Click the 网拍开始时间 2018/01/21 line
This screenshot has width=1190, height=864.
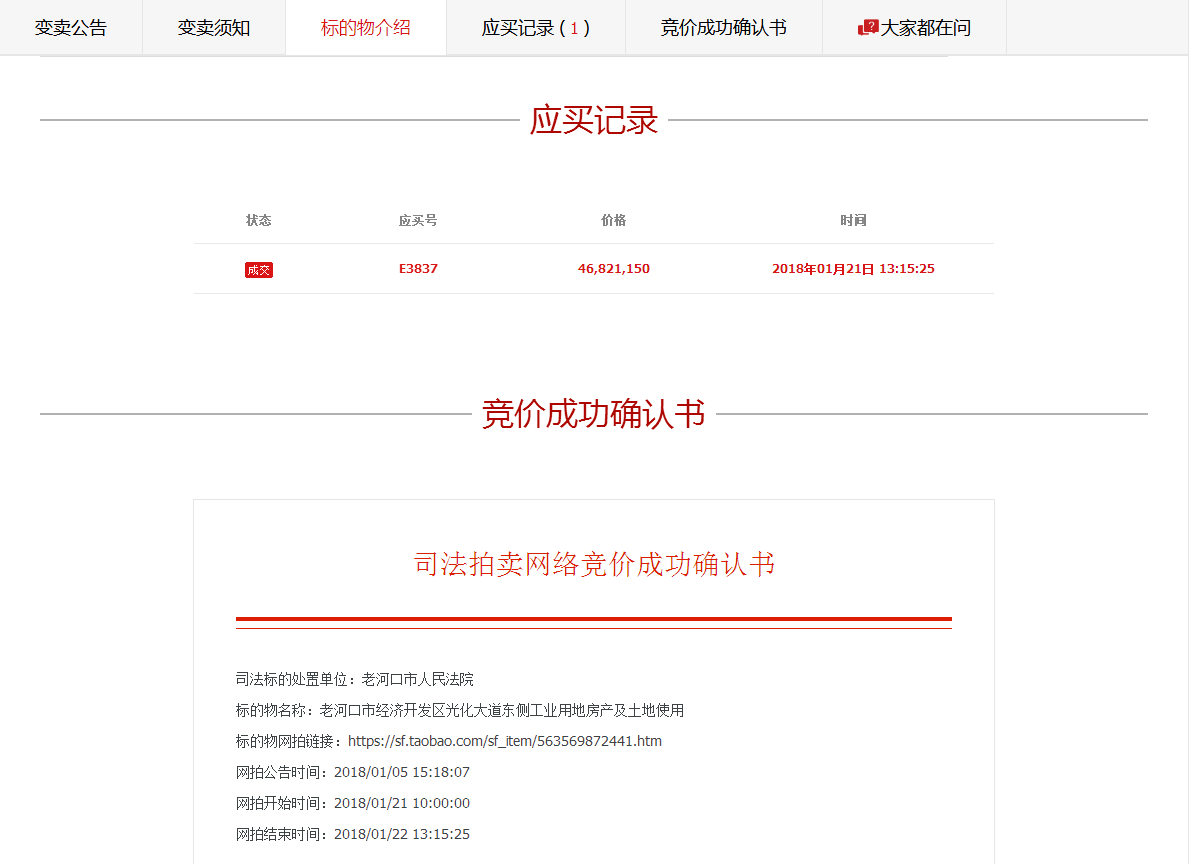click(353, 803)
